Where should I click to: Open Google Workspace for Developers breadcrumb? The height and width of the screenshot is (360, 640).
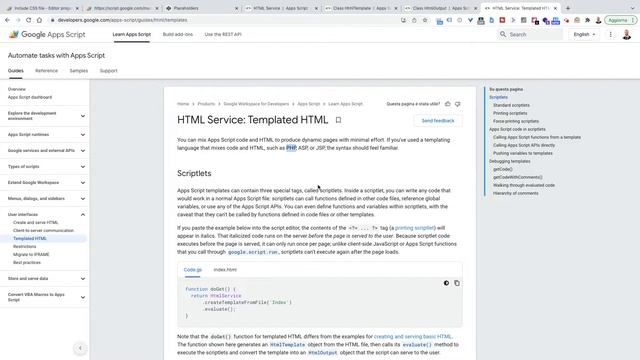(x=256, y=104)
